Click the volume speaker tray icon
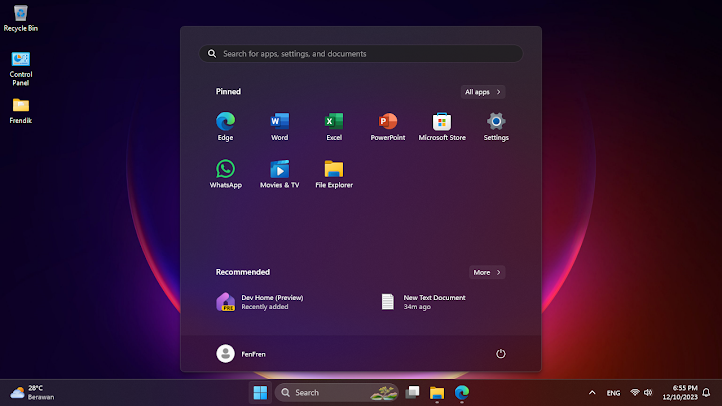Viewport: 722px width, 406px height. coord(648,393)
